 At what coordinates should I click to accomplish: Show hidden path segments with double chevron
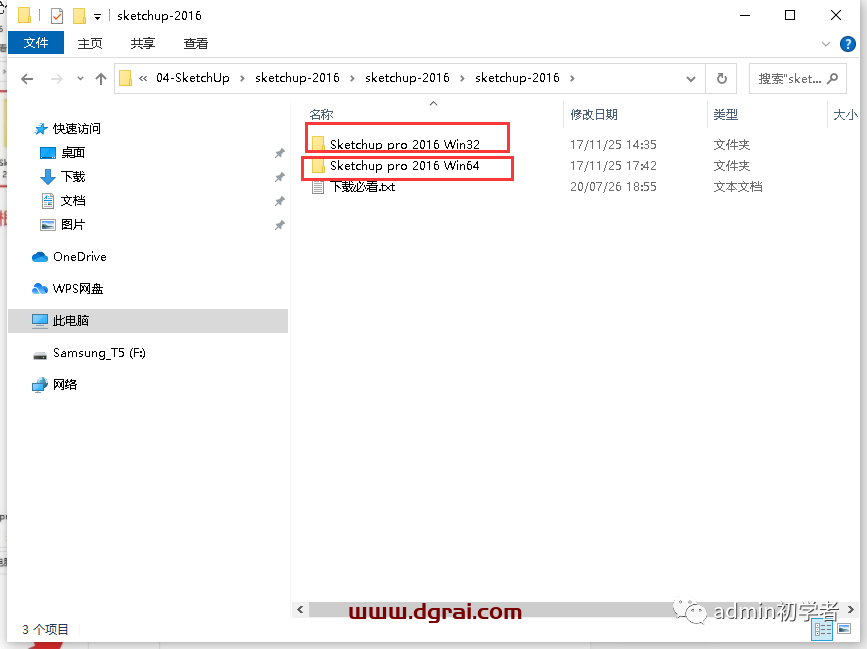[143, 78]
